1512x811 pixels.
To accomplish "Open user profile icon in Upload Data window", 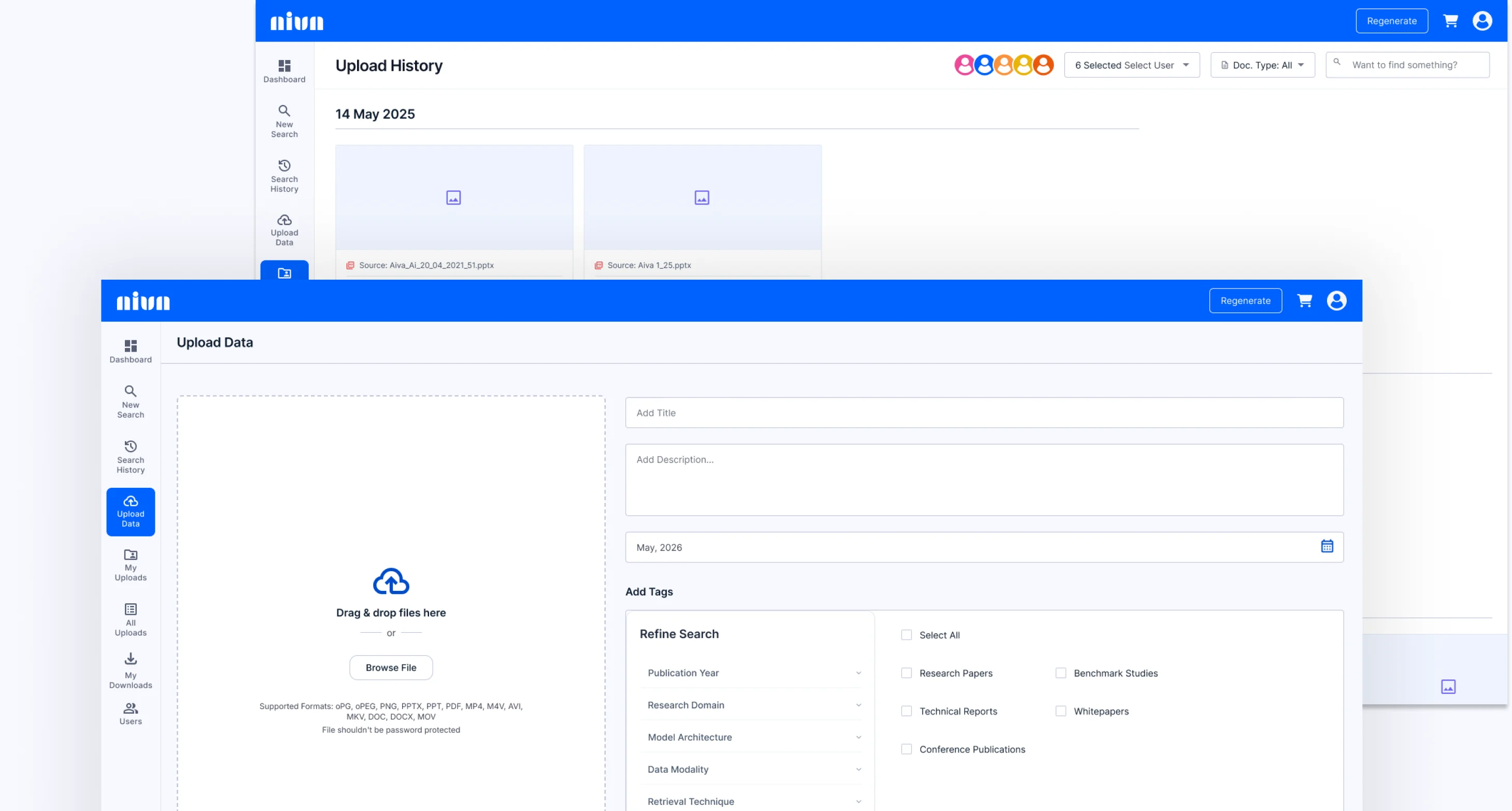I will click(x=1336, y=300).
